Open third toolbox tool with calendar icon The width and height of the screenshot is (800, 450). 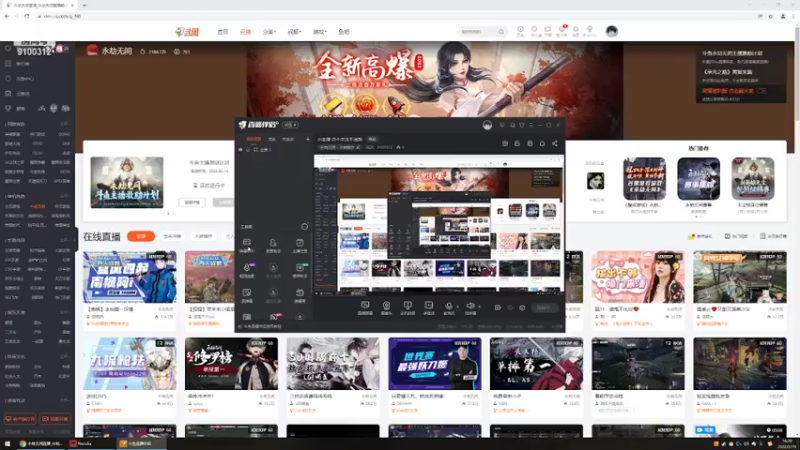point(299,245)
